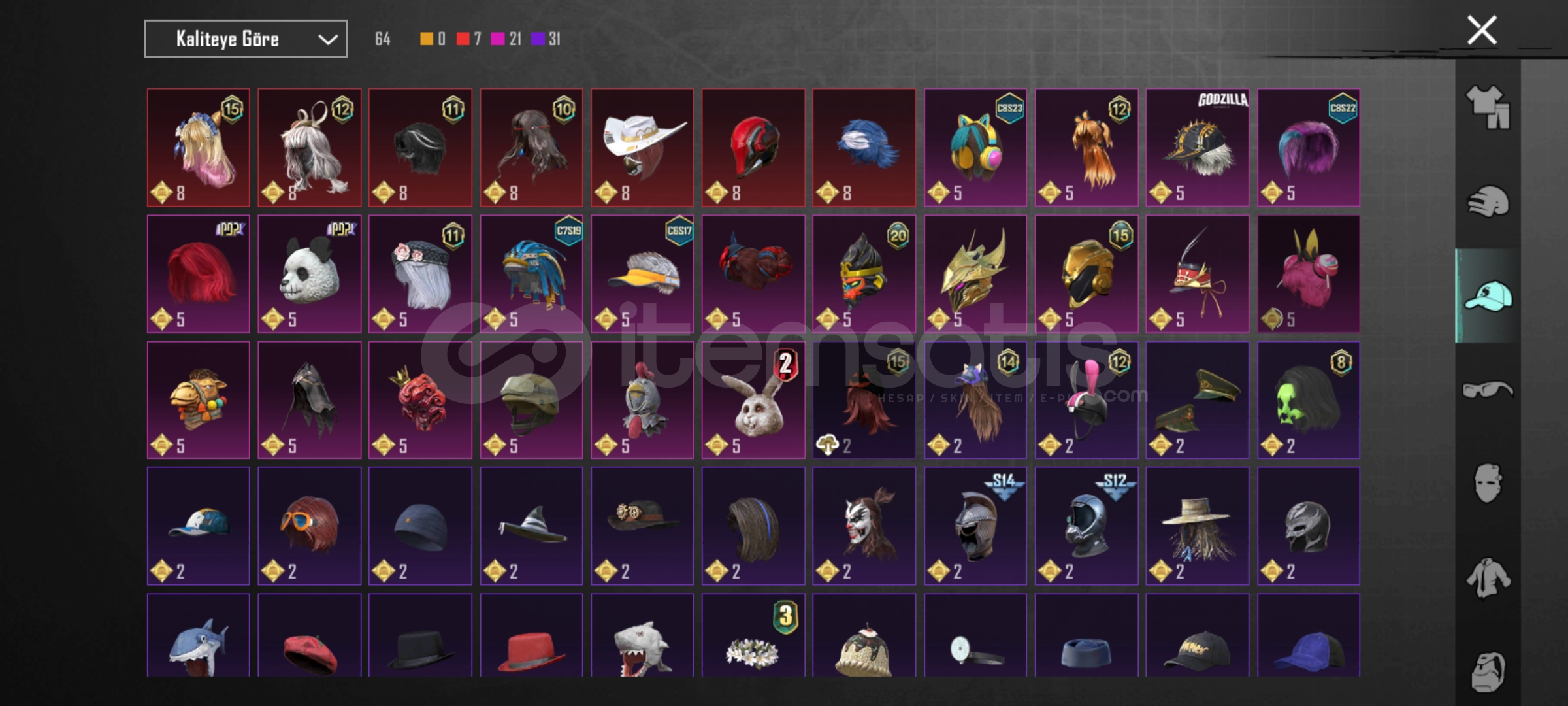
Task: Open the glasses category in the sidebar
Action: (x=1488, y=390)
